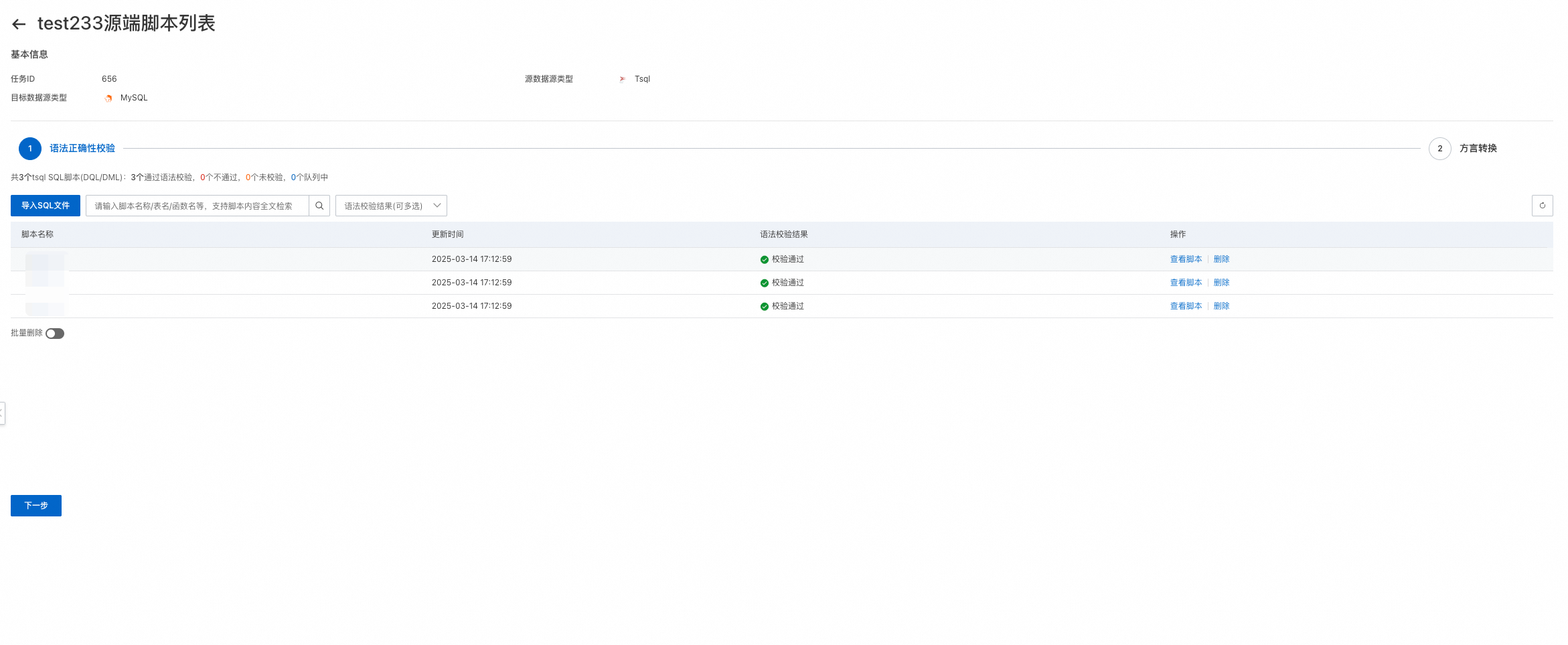Open the 语法校验结果(可多选) filter dropdown
This screenshot has height=645, width=1568.
click(391, 206)
